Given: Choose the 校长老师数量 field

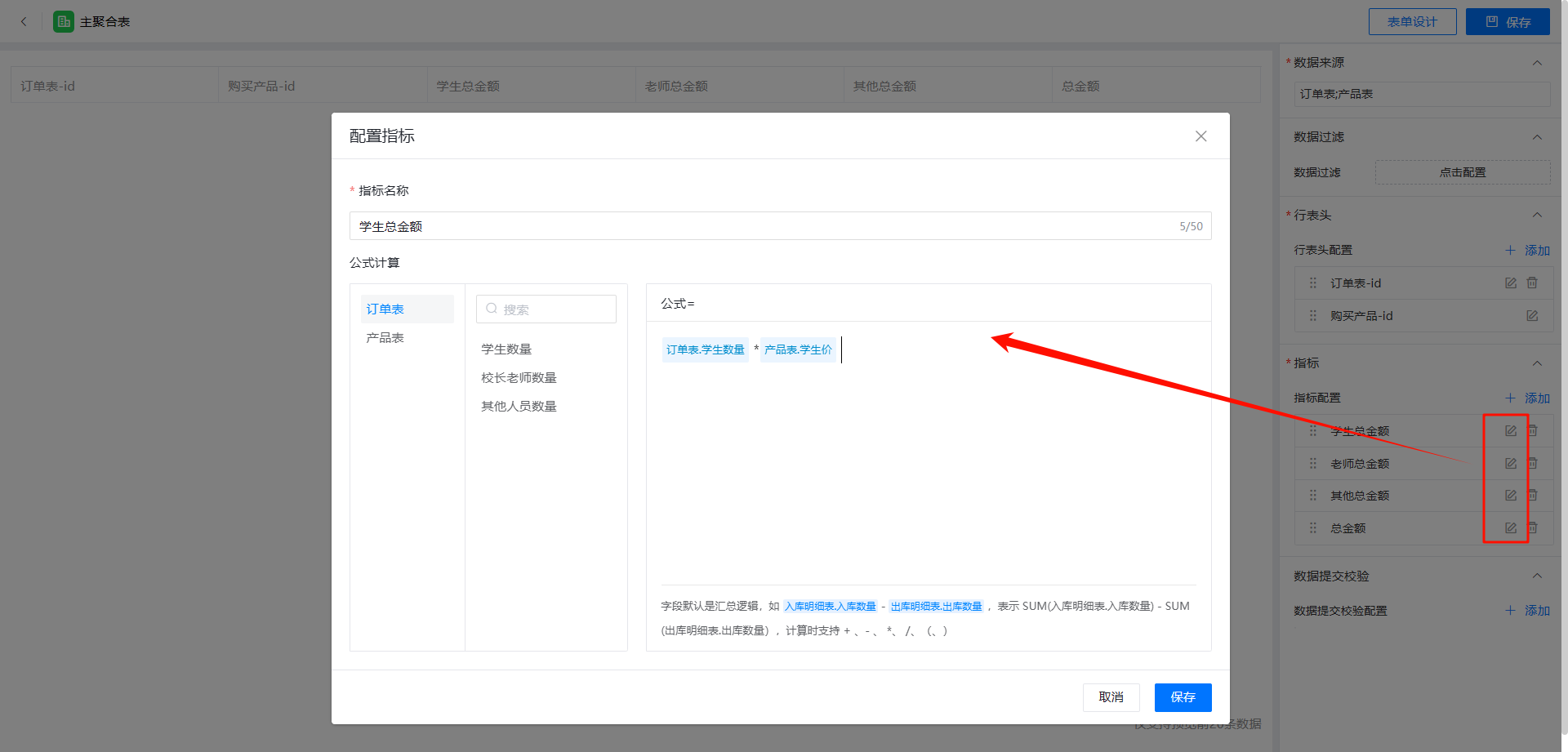Looking at the screenshot, I should [519, 378].
